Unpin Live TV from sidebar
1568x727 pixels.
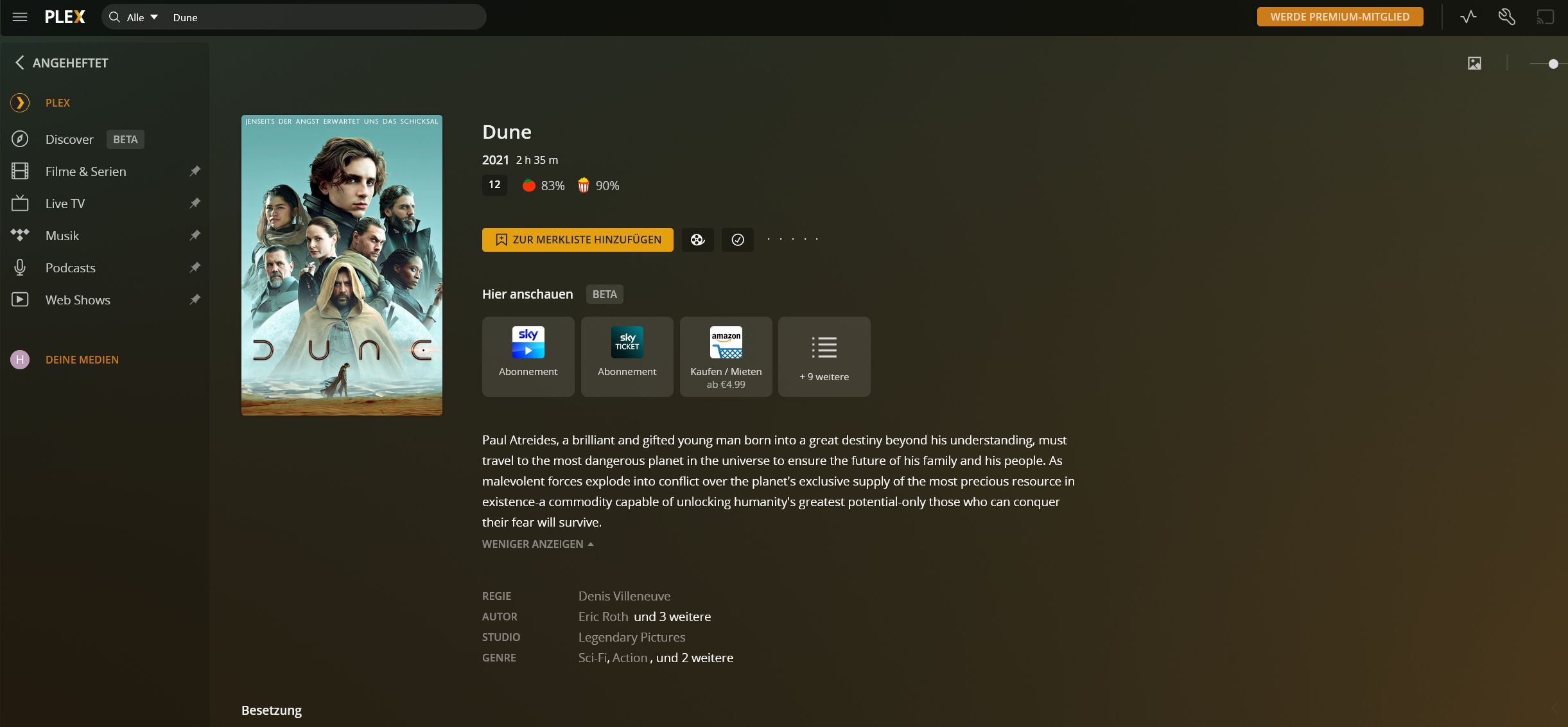tap(195, 203)
